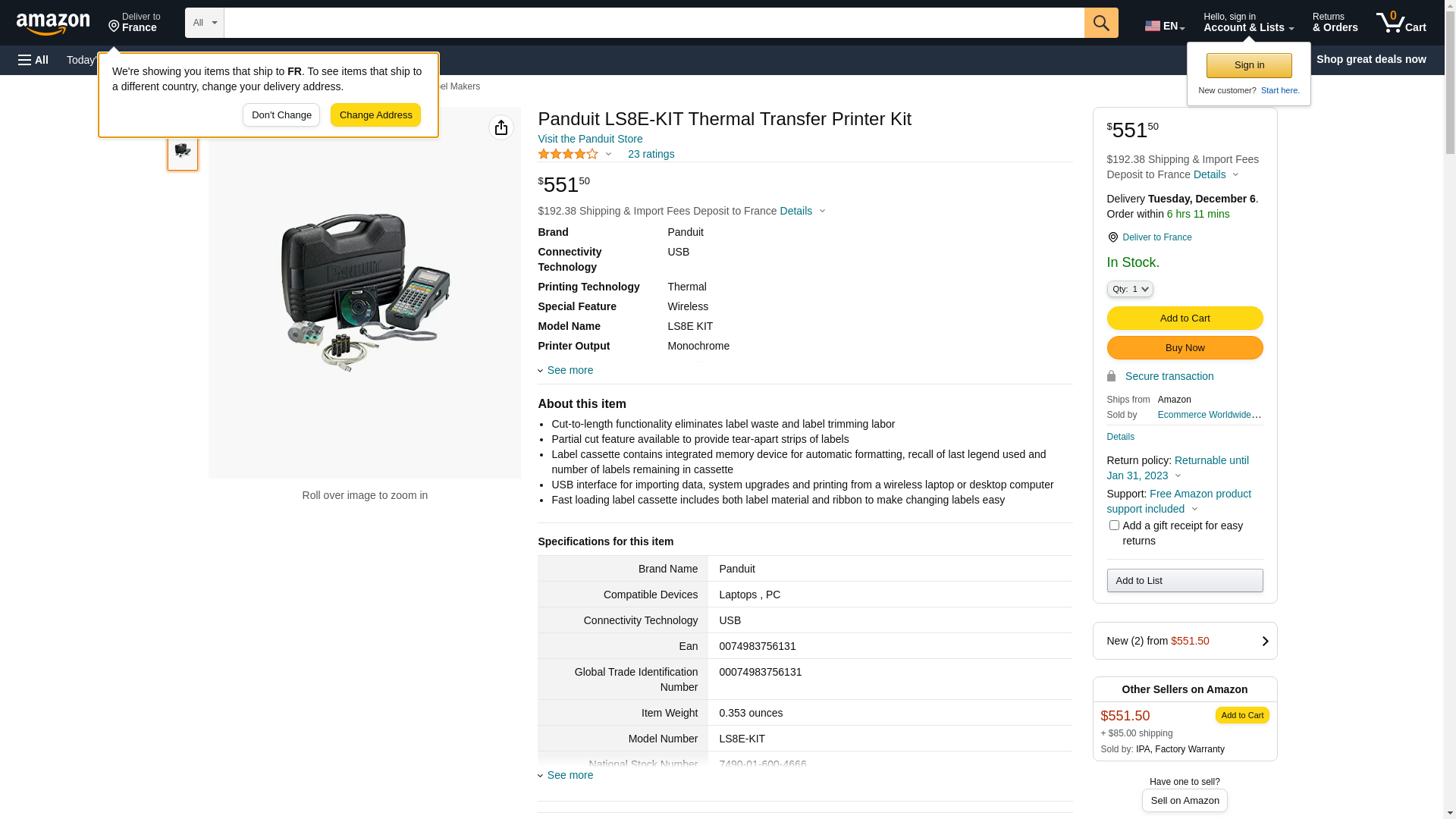Screen dimensions: 1456x819
Task: Click the Visit the Panduit Store link
Action: pyautogui.click(x=590, y=139)
